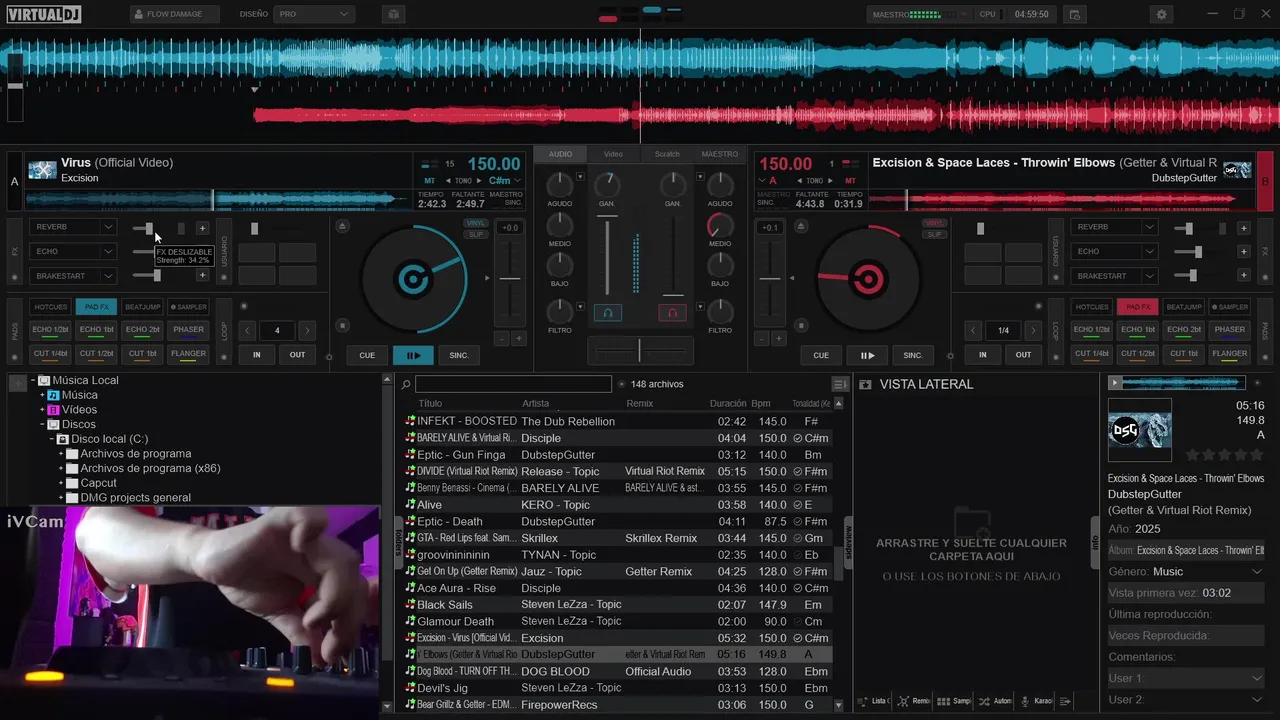Play preview in info panel mini player
The width and height of the screenshot is (1280, 720).
pyautogui.click(x=1114, y=383)
